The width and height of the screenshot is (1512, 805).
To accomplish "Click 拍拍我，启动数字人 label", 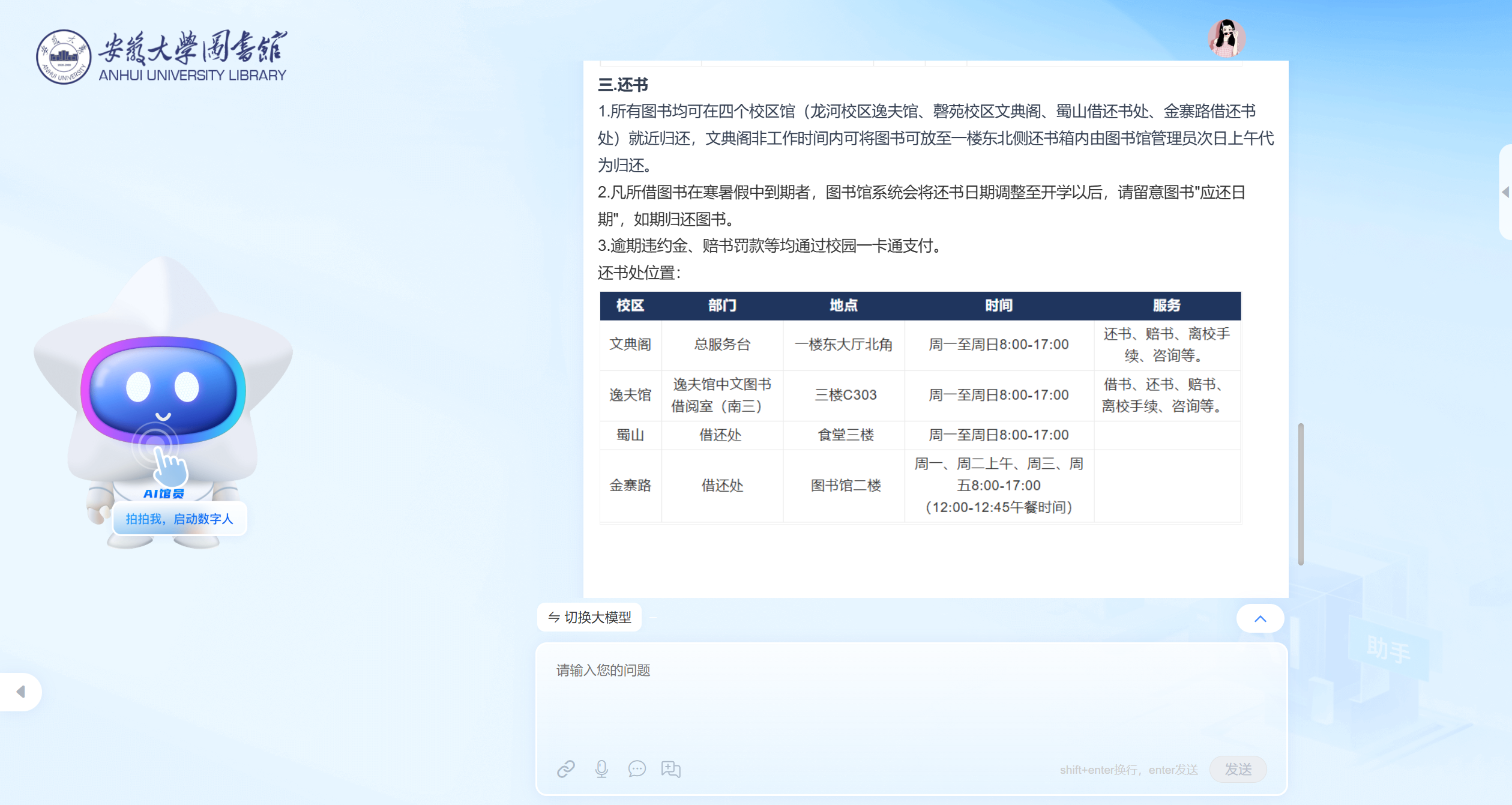I will (x=179, y=519).
